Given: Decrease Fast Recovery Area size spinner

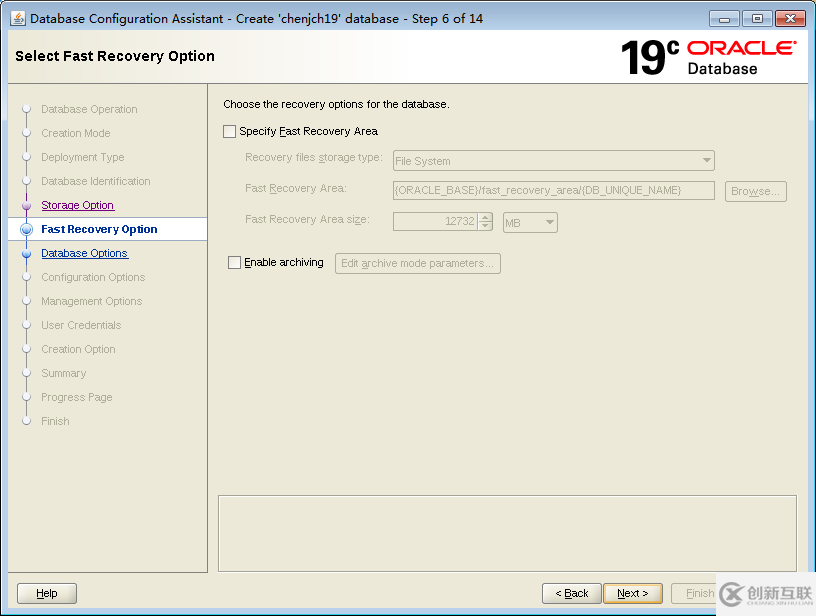Looking at the screenshot, I should pos(485,226).
